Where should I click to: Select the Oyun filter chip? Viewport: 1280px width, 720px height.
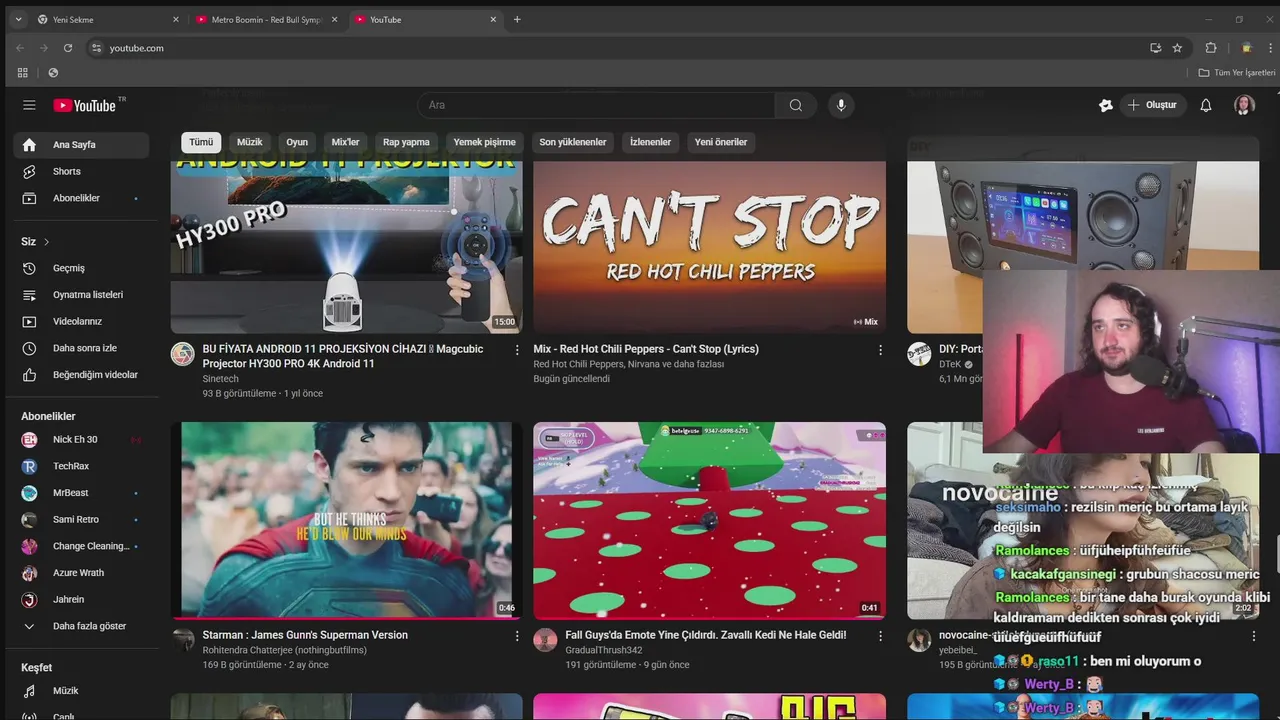pos(297,142)
